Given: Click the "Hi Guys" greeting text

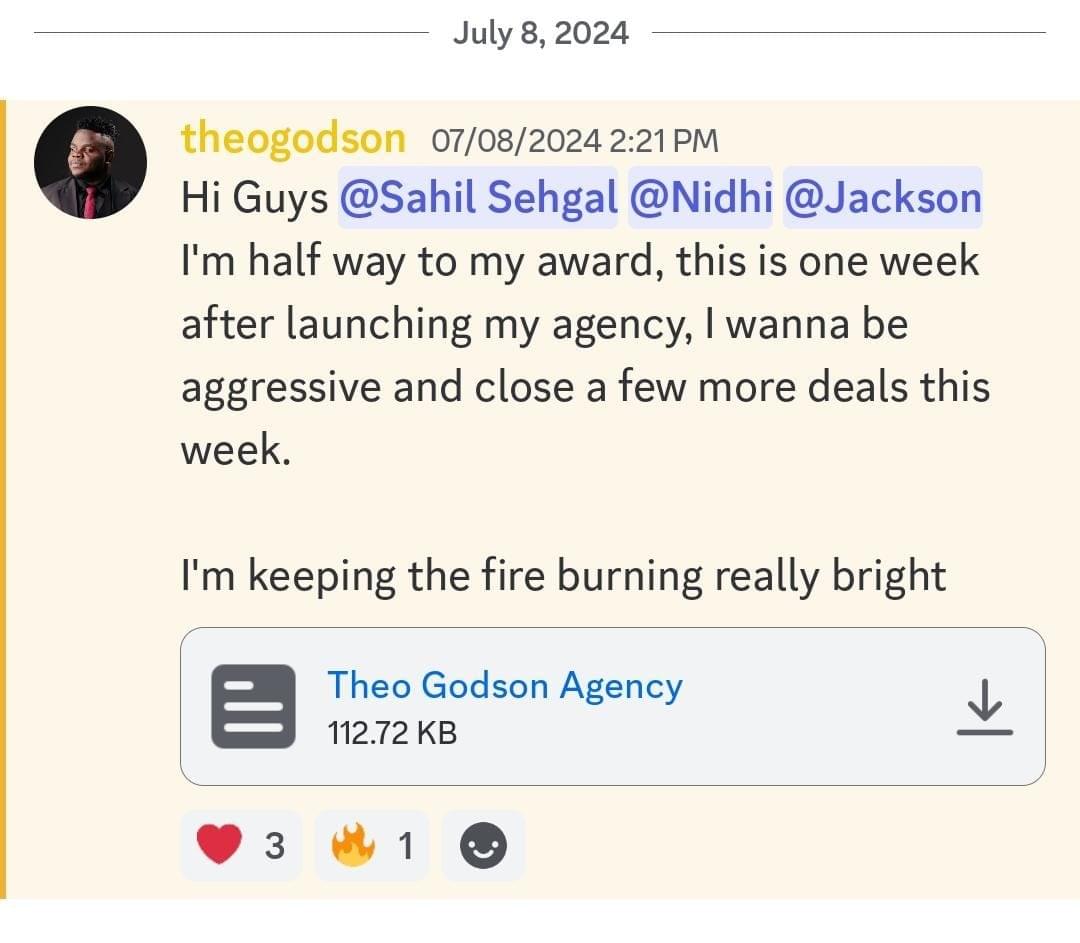Looking at the screenshot, I should pos(254,198).
